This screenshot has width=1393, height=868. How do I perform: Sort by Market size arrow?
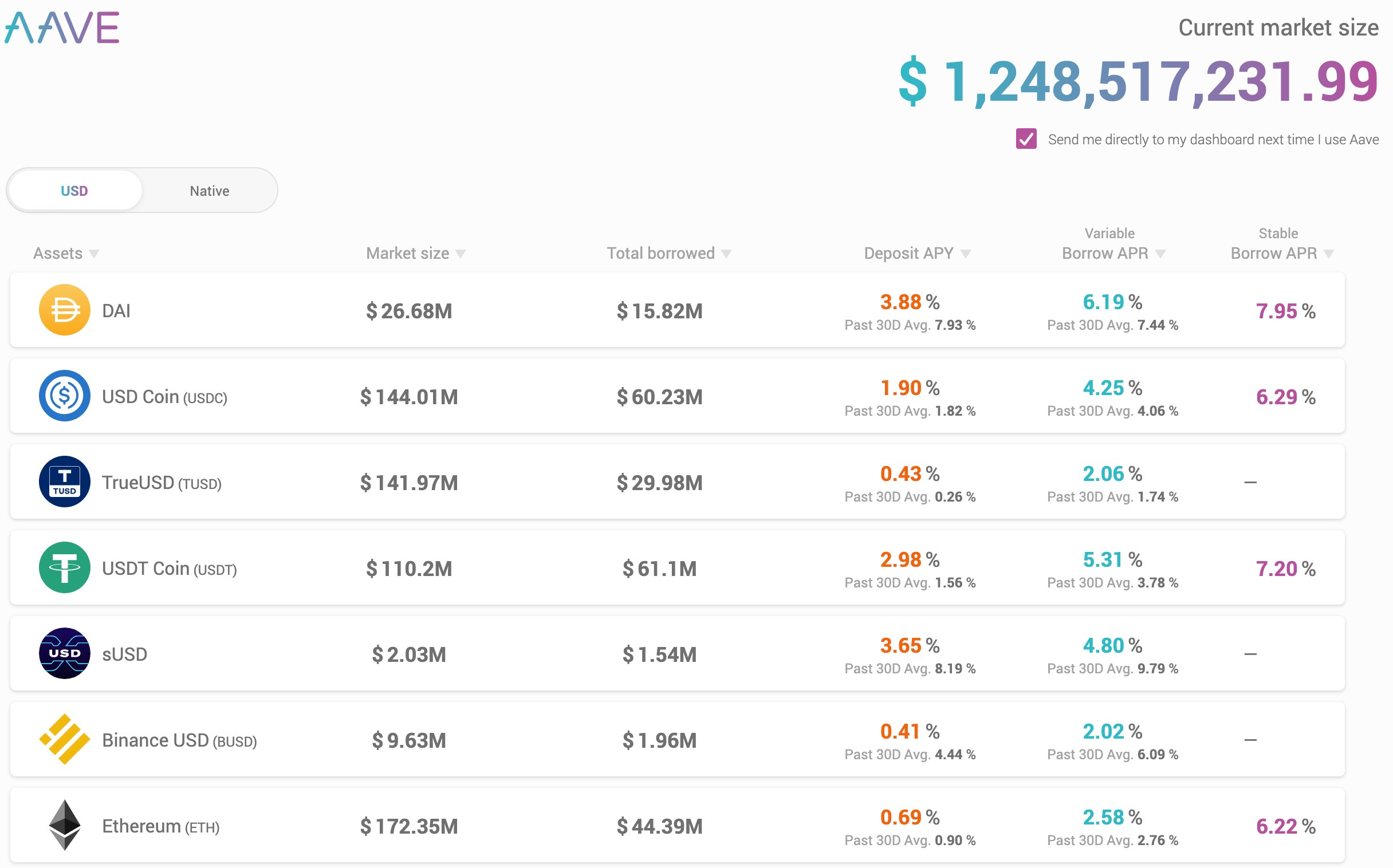point(461,254)
